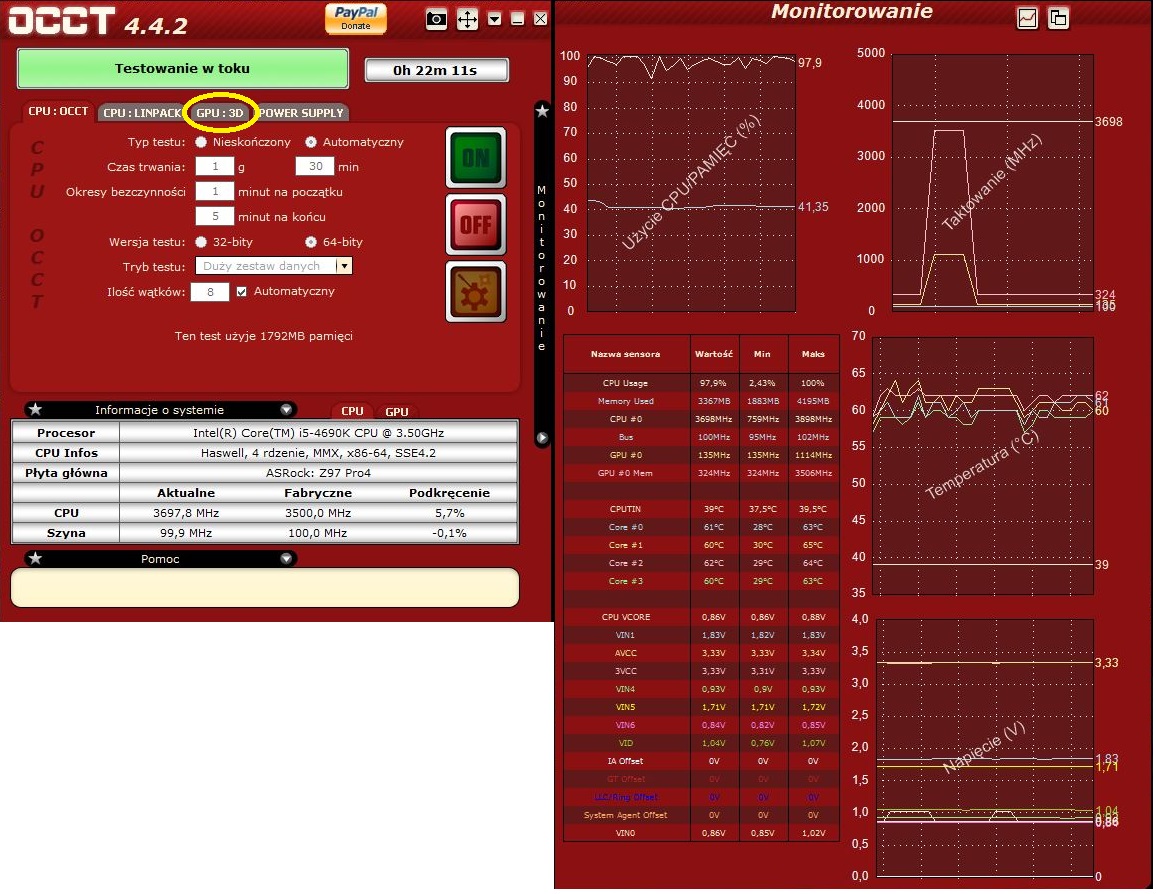Click the Nazwa sensora column header
The height and width of the screenshot is (894, 1156).
(626, 355)
